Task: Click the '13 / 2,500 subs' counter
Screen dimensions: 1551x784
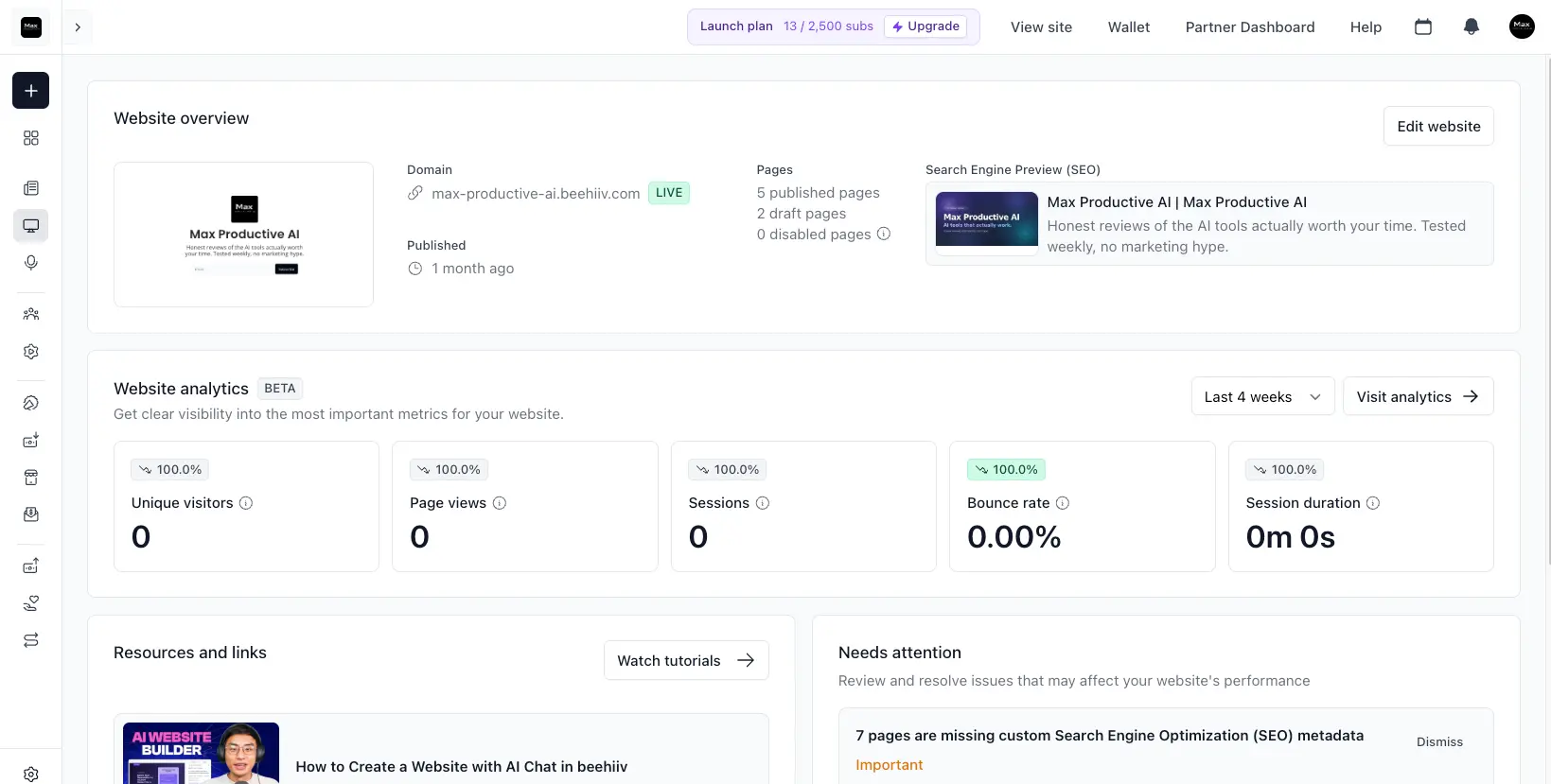Action: [828, 26]
